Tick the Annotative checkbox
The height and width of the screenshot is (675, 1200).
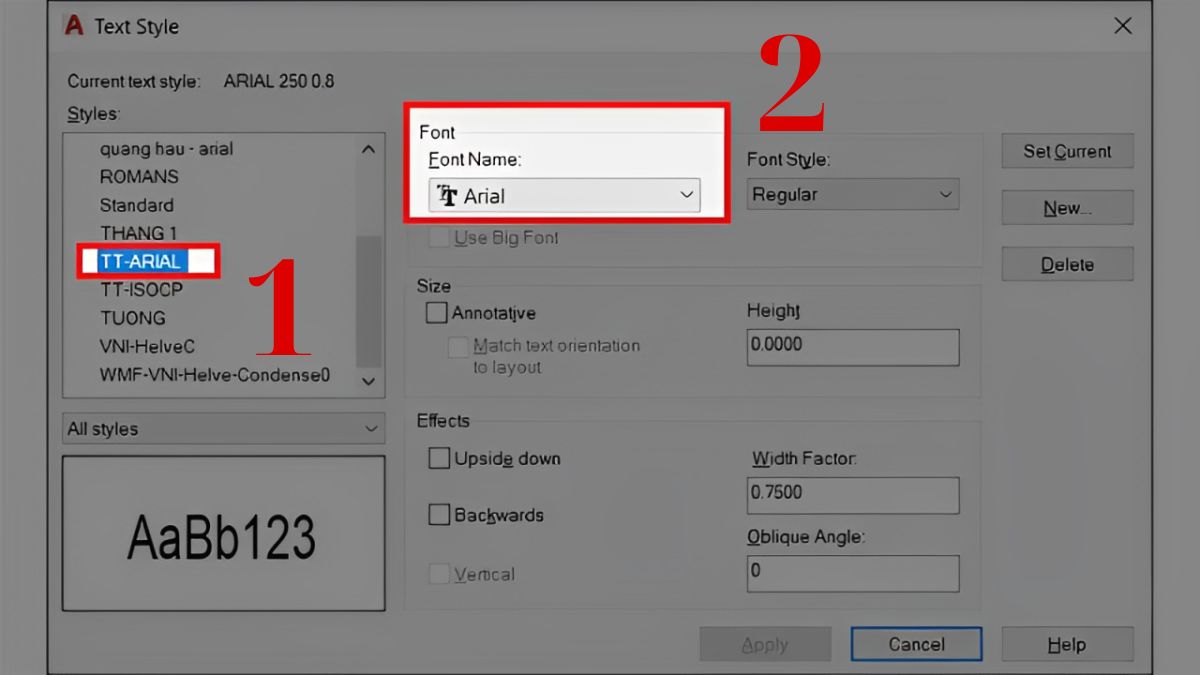pos(436,313)
